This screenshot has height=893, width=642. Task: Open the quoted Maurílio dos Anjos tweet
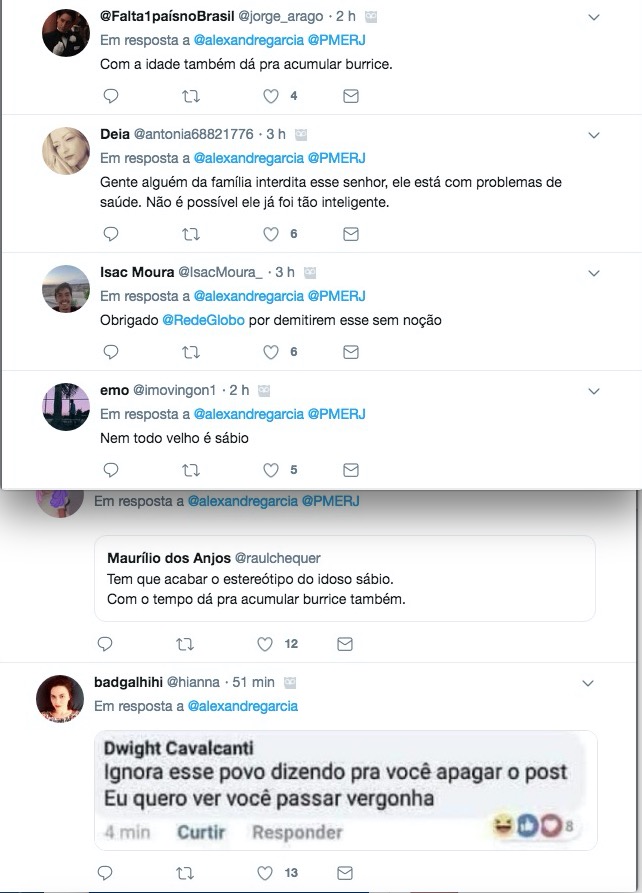(x=345, y=578)
